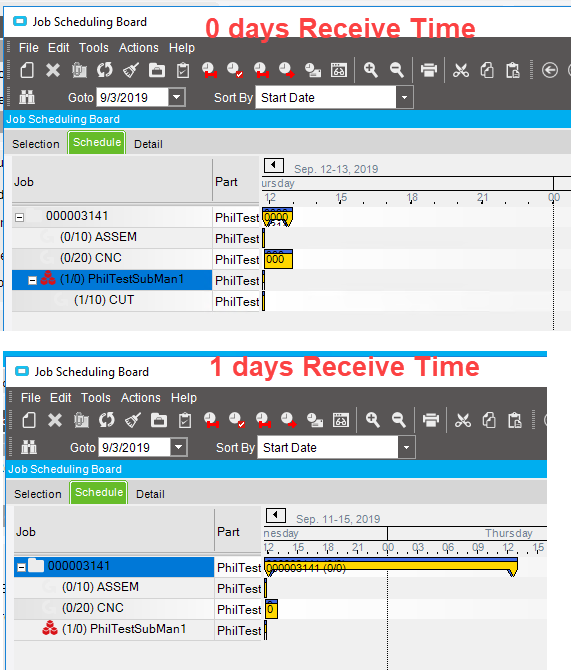Open Goto date dropdown in bottom window
Viewport: 571px width, 670px height.
tap(179, 447)
